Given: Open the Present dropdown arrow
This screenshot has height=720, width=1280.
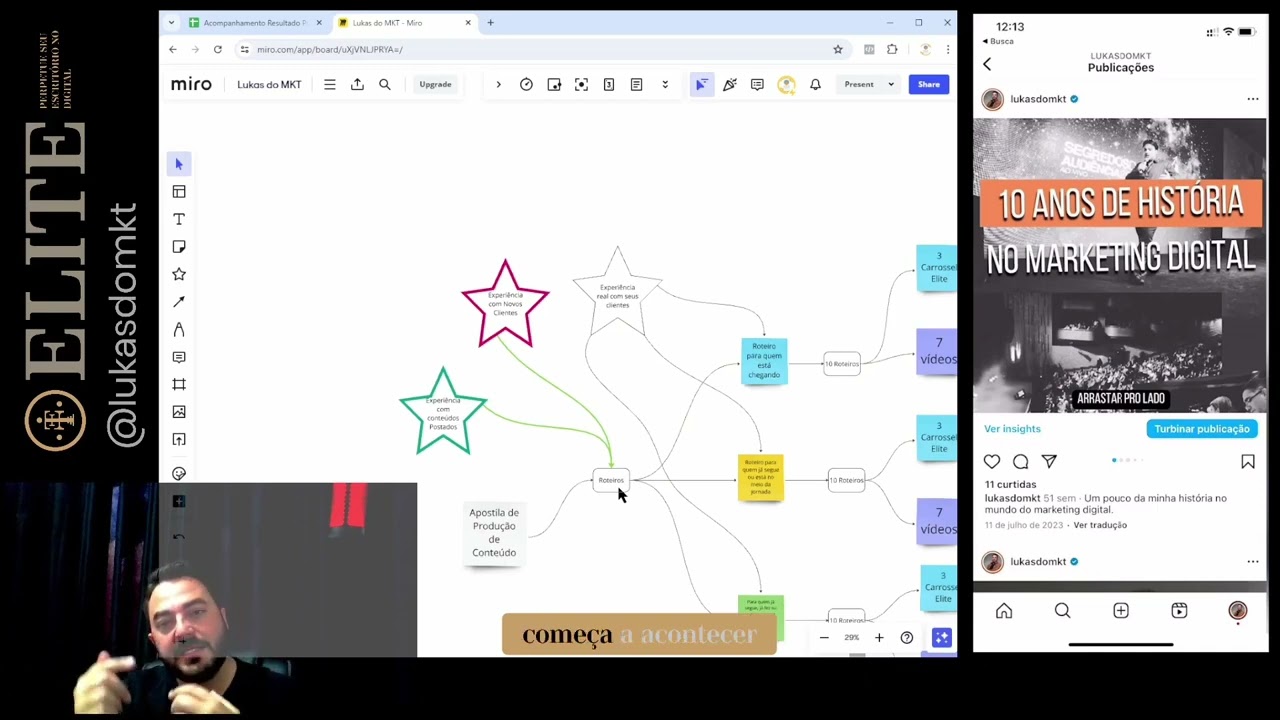Looking at the screenshot, I should [891, 85].
